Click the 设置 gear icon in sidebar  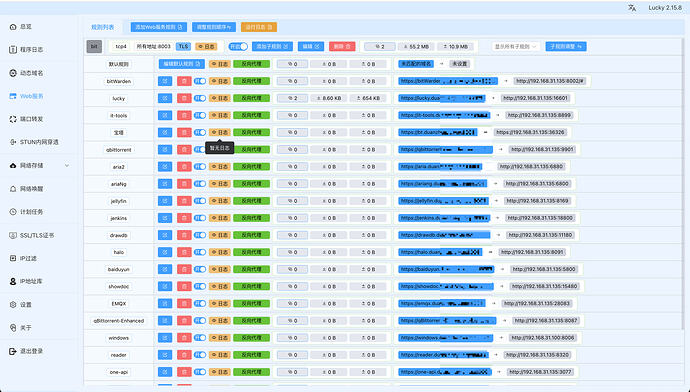tap(13, 304)
